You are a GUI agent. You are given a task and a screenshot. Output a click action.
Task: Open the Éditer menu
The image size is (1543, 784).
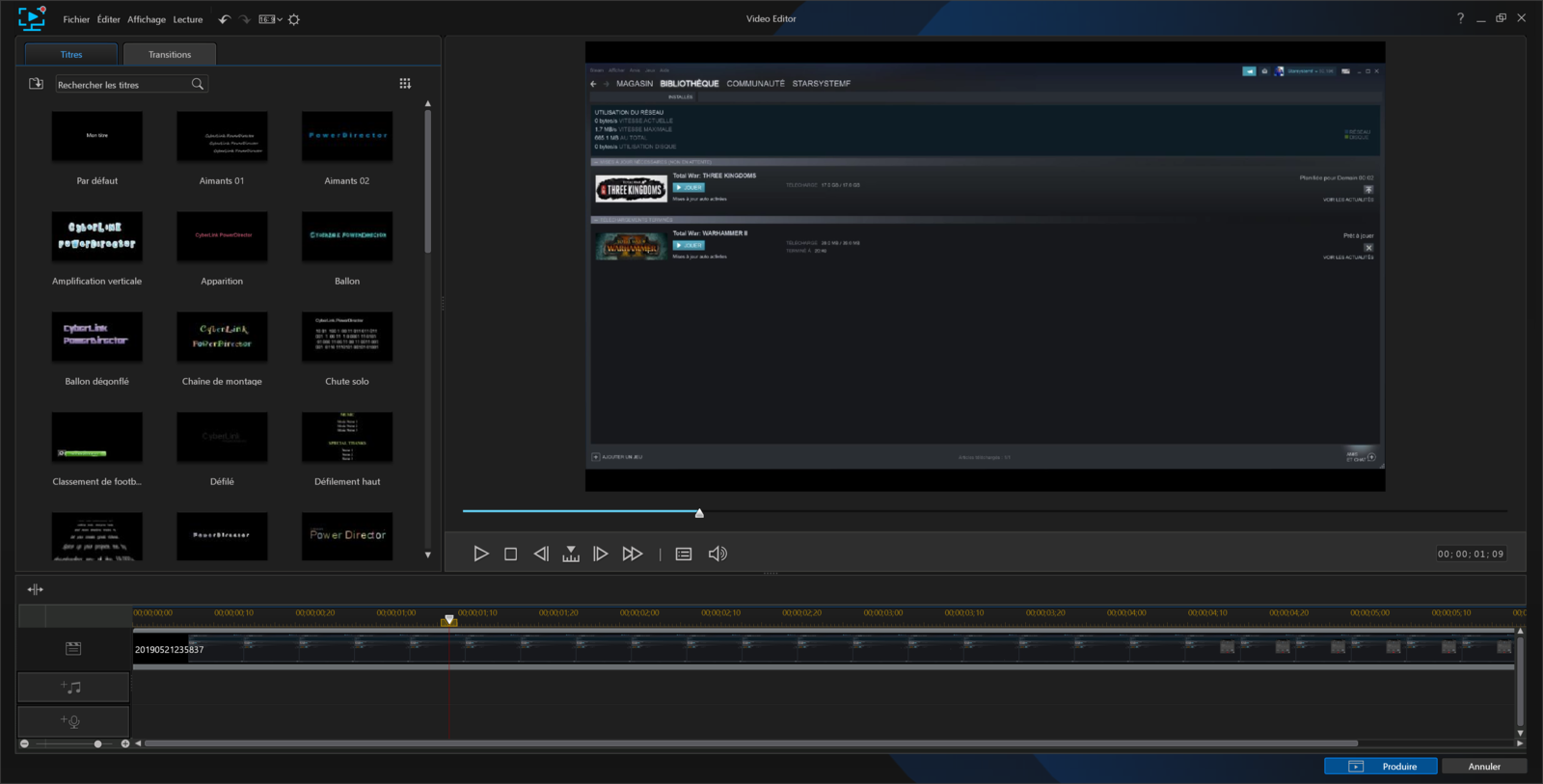[108, 19]
